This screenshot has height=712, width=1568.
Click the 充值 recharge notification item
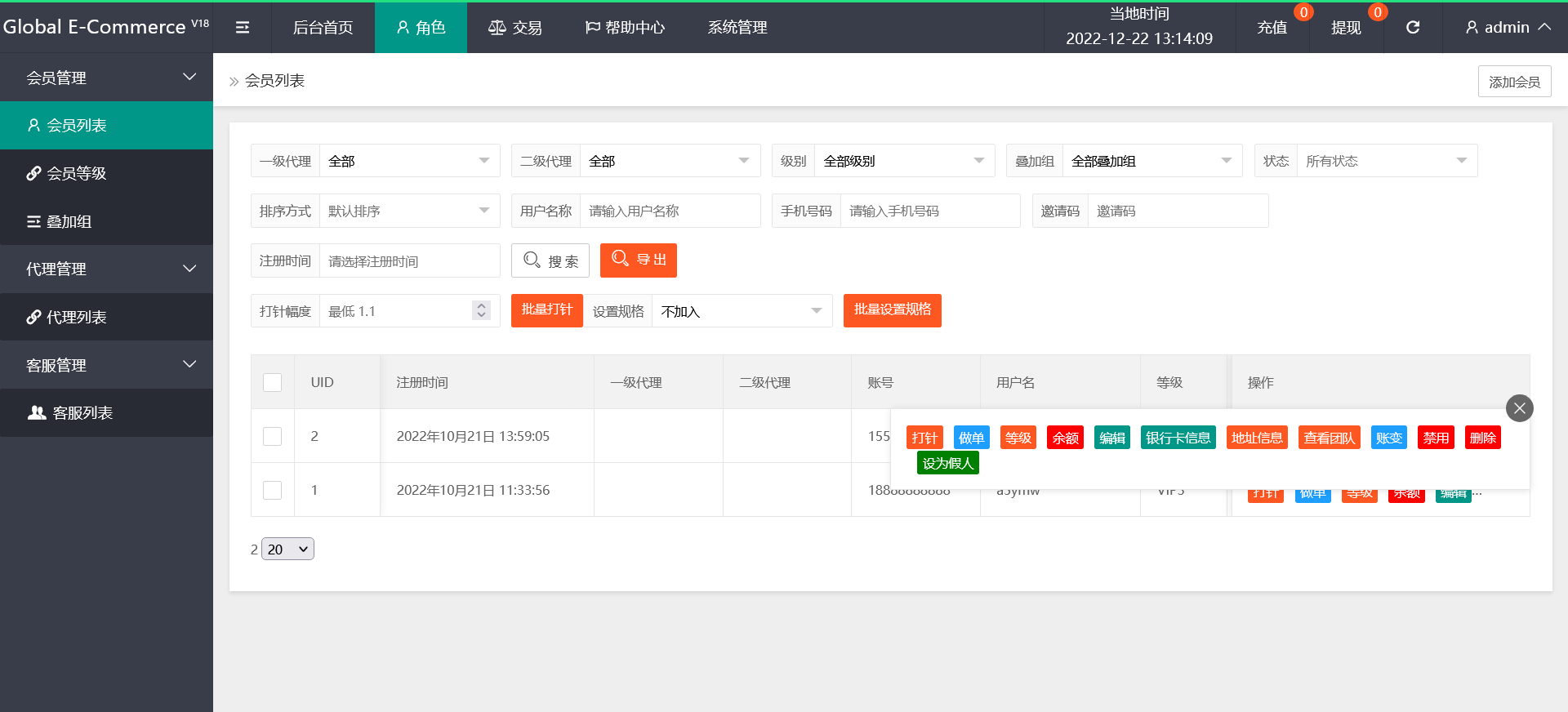1272,28
